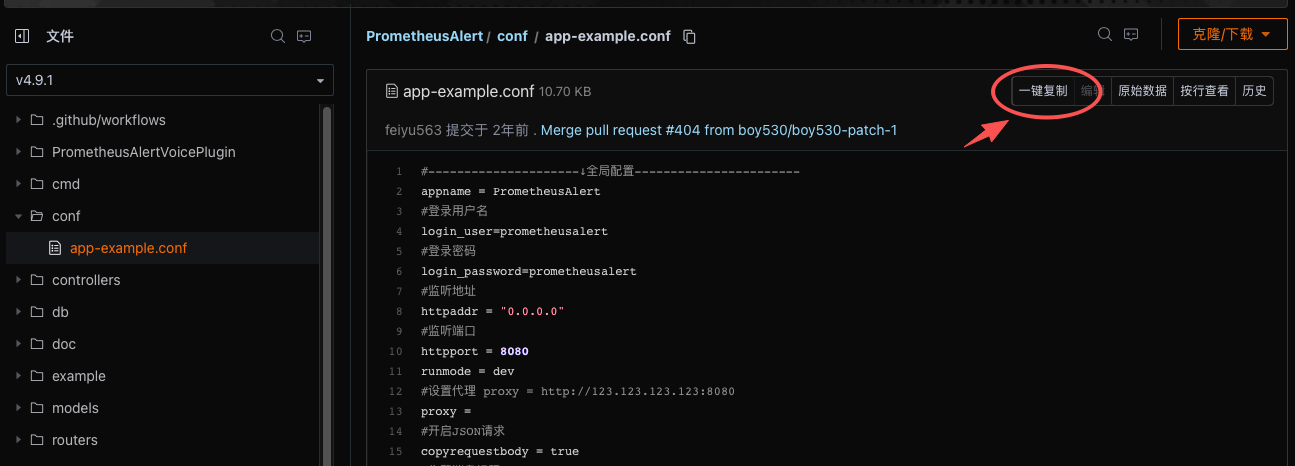Switch to the 按行查看 blame view

pyautogui.click(x=1204, y=91)
